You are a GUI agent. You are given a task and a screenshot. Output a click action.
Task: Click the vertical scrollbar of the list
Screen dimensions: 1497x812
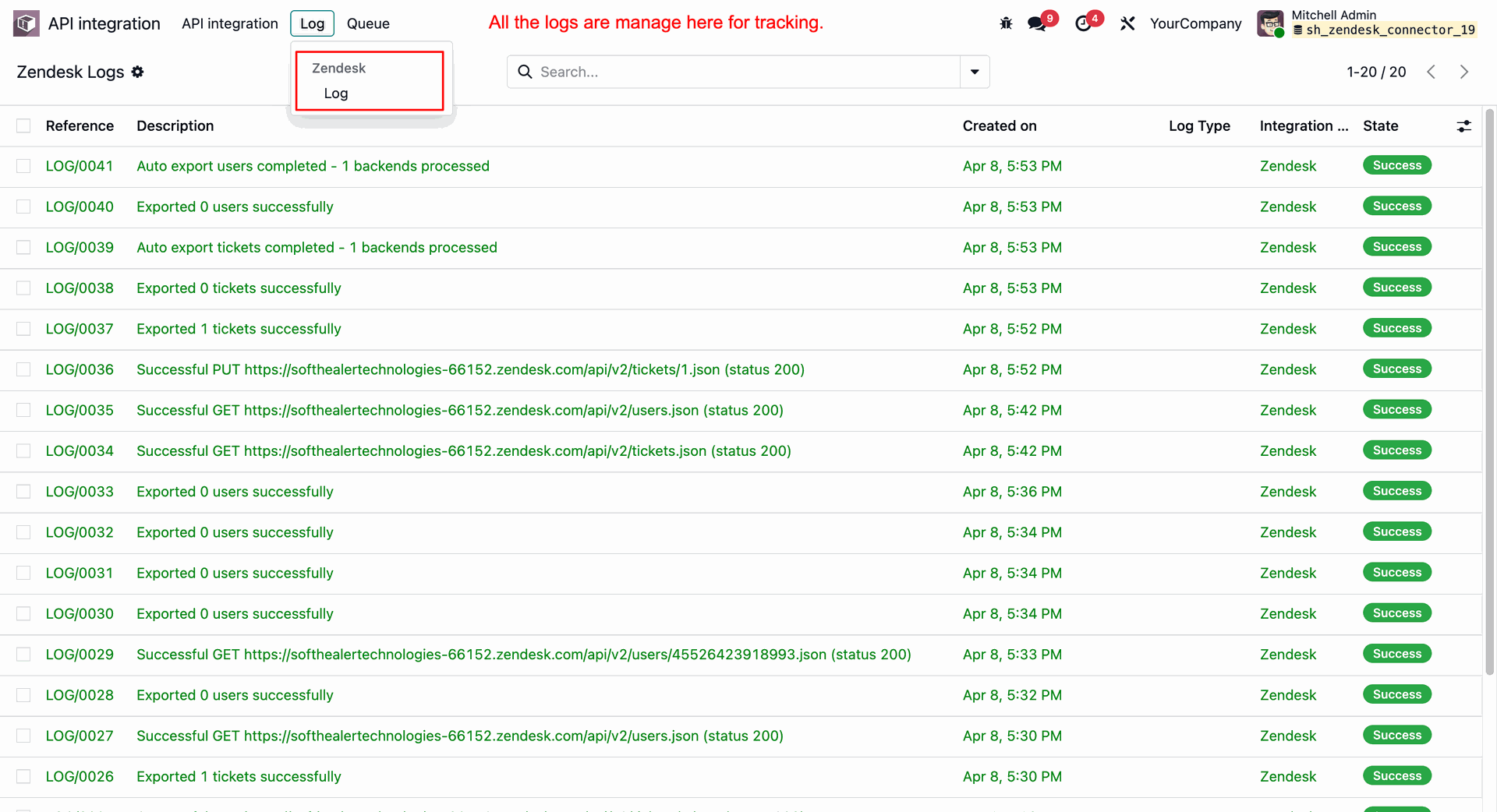[1489, 392]
